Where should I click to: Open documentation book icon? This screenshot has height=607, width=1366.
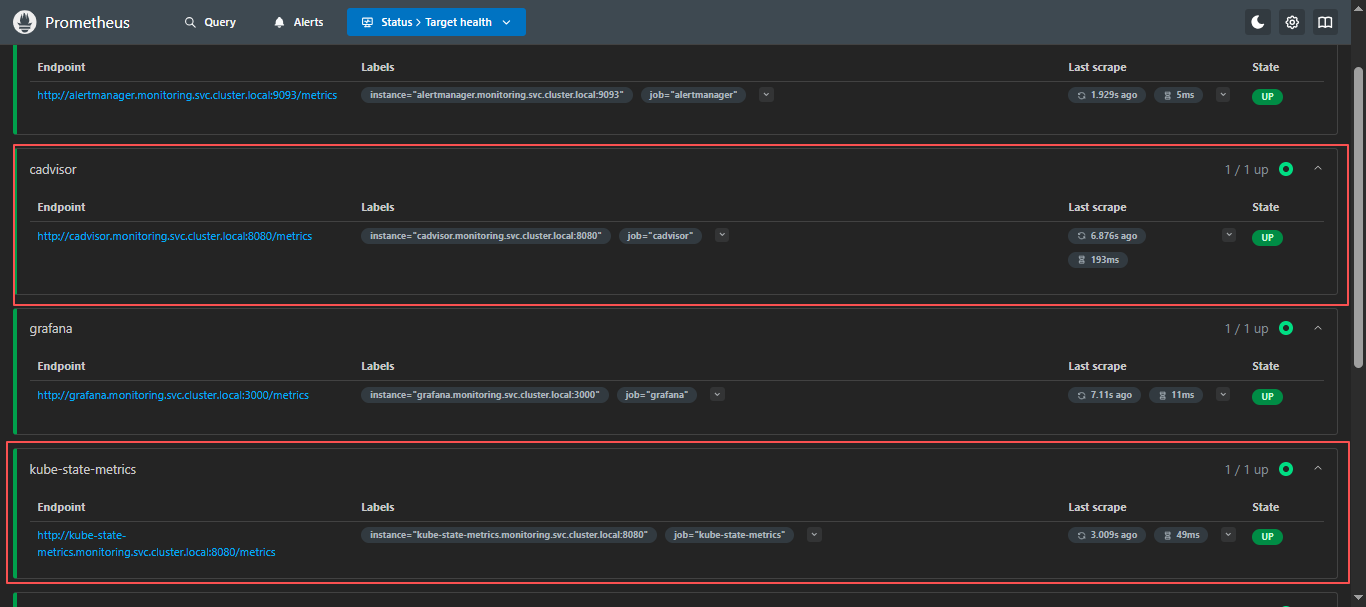[x=1325, y=22]
